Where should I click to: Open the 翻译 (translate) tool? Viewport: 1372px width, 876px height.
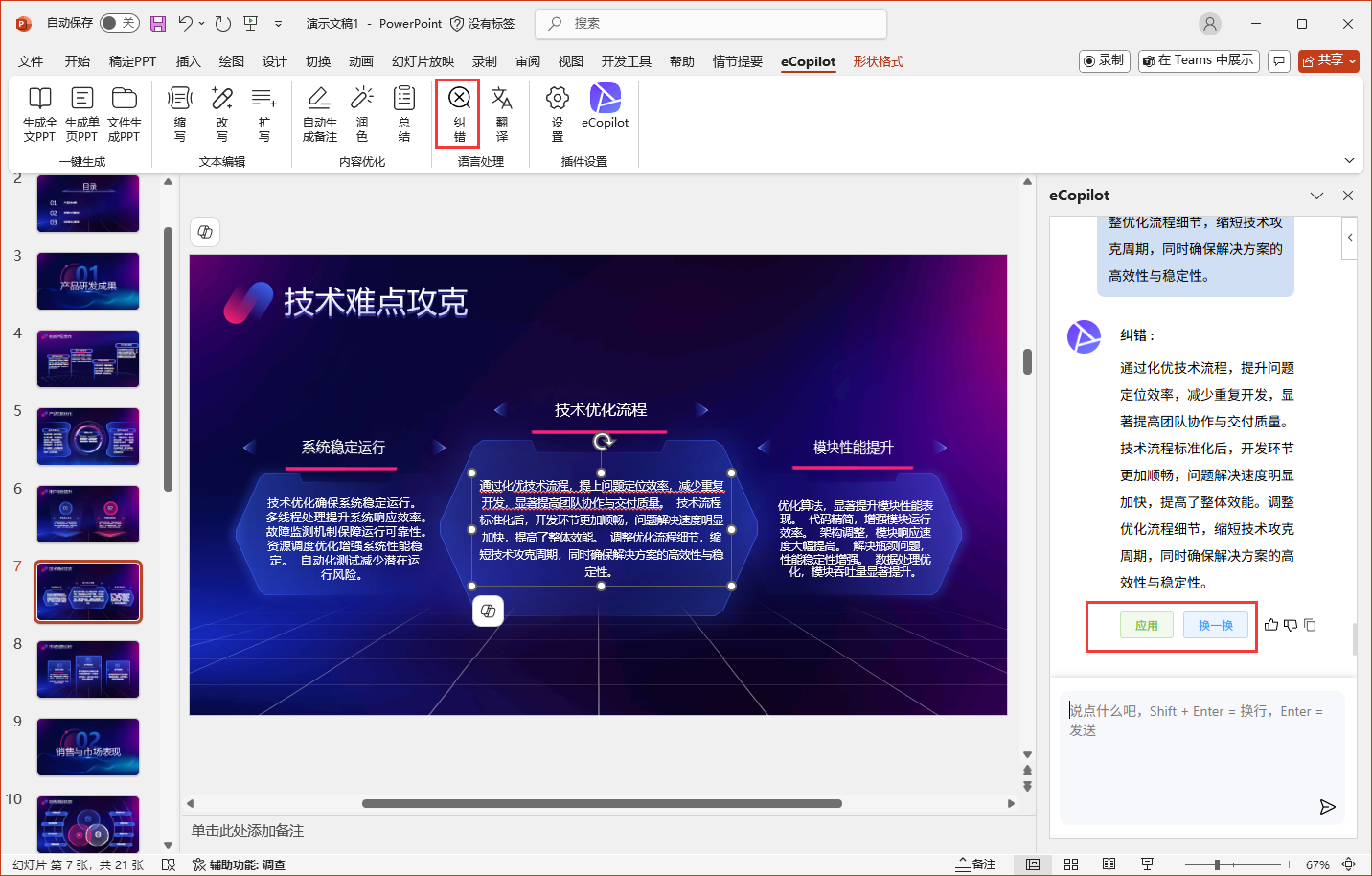tap(503, 113)
